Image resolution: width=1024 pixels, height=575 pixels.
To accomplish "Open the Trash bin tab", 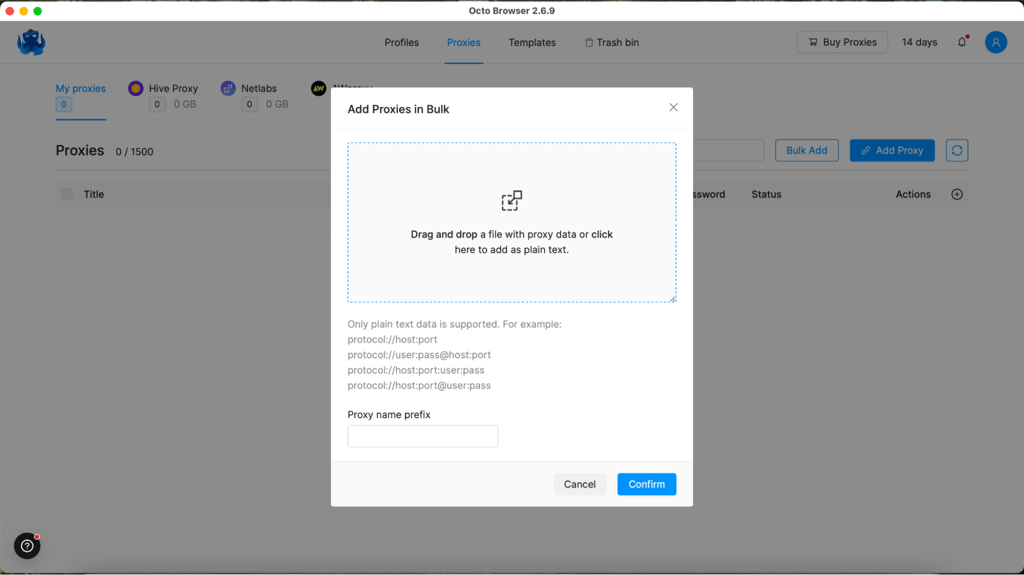I will [612, 42].
